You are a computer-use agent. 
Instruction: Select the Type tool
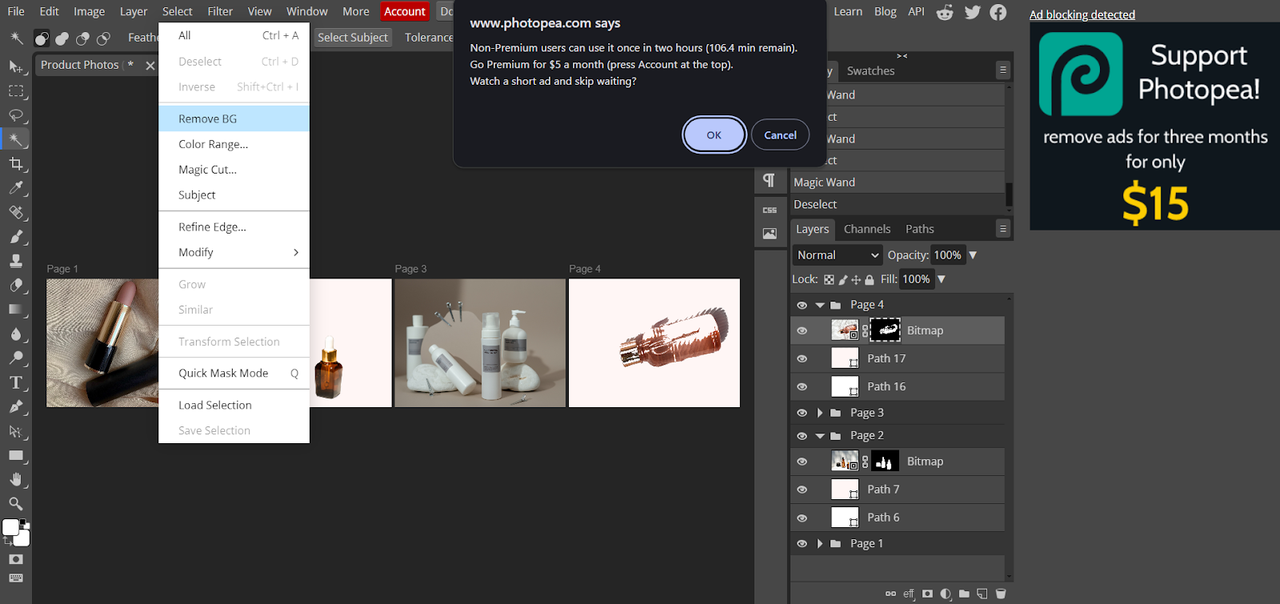click(16, 382)
